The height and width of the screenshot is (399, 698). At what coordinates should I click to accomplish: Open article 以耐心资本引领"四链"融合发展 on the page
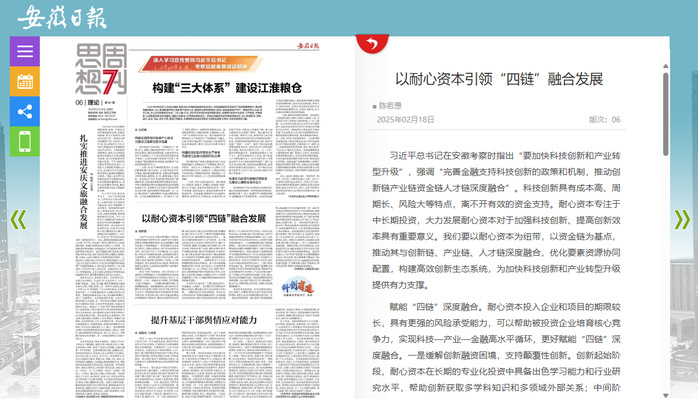tap(204, 219)
